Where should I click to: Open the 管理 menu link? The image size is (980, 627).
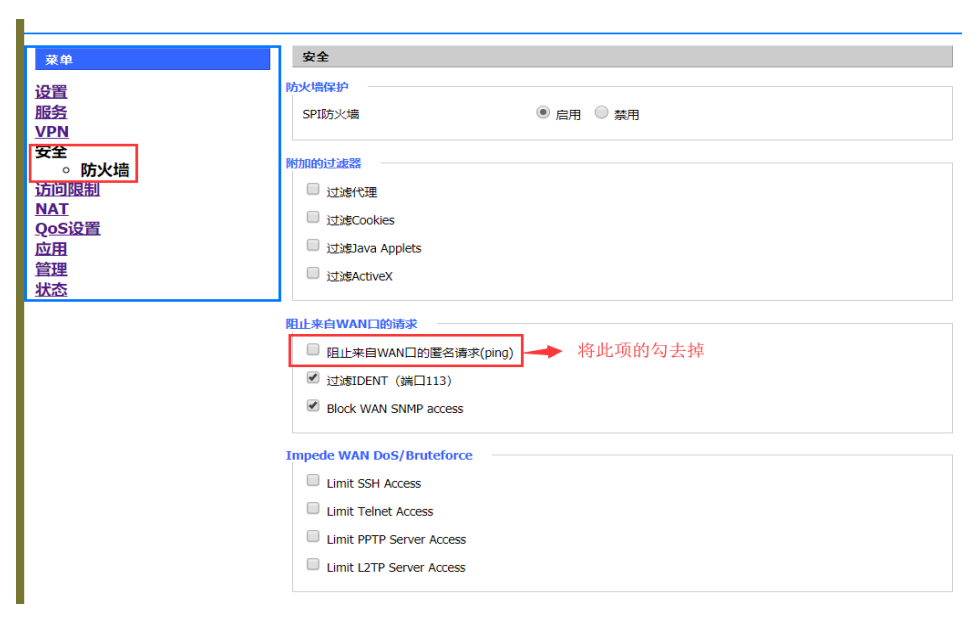tap(51, 269)
